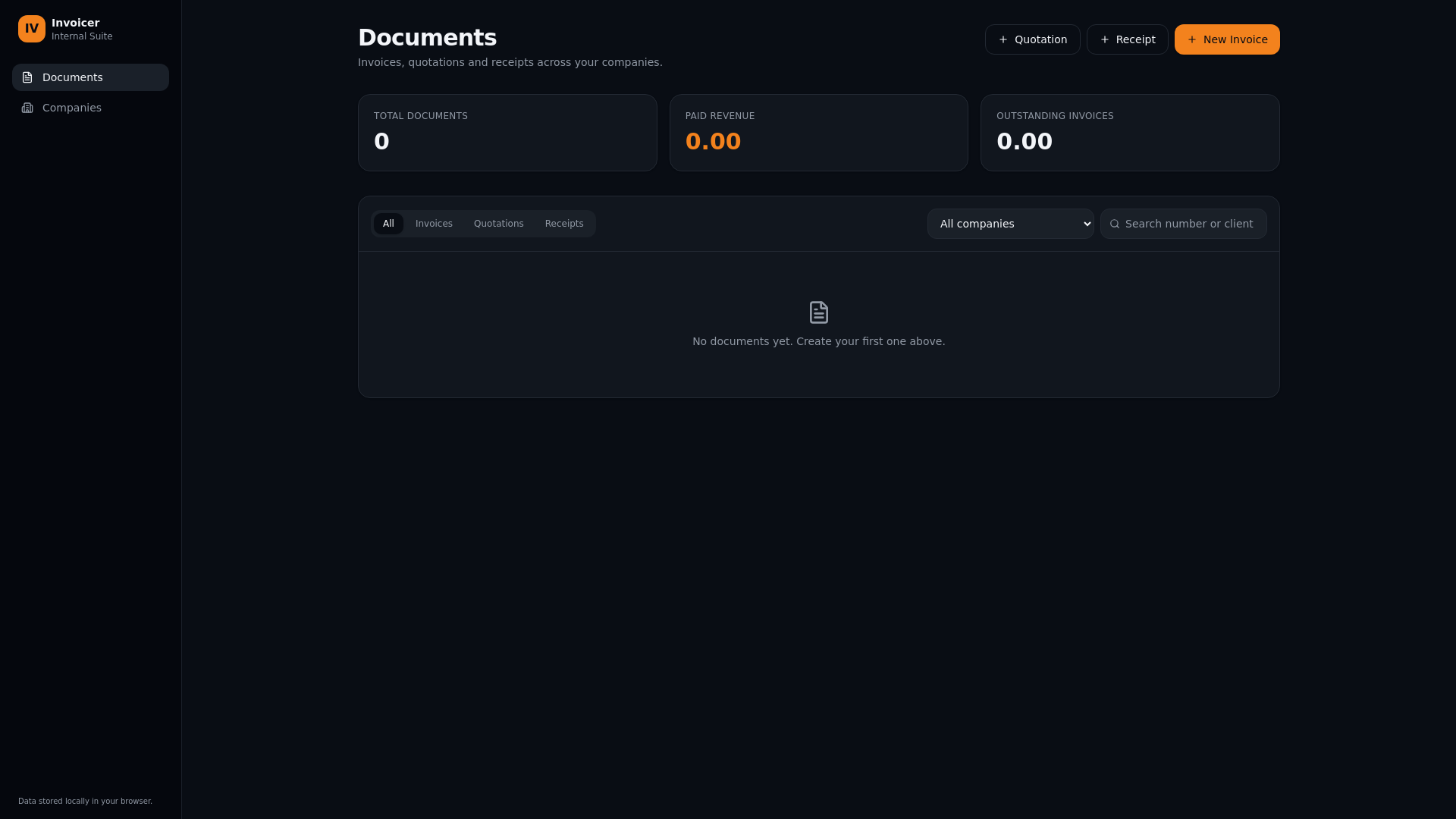Click the Outstanding Invoices value 0.00
1456x819 pixels.
pyautogui.click(x=1025, y=141)
